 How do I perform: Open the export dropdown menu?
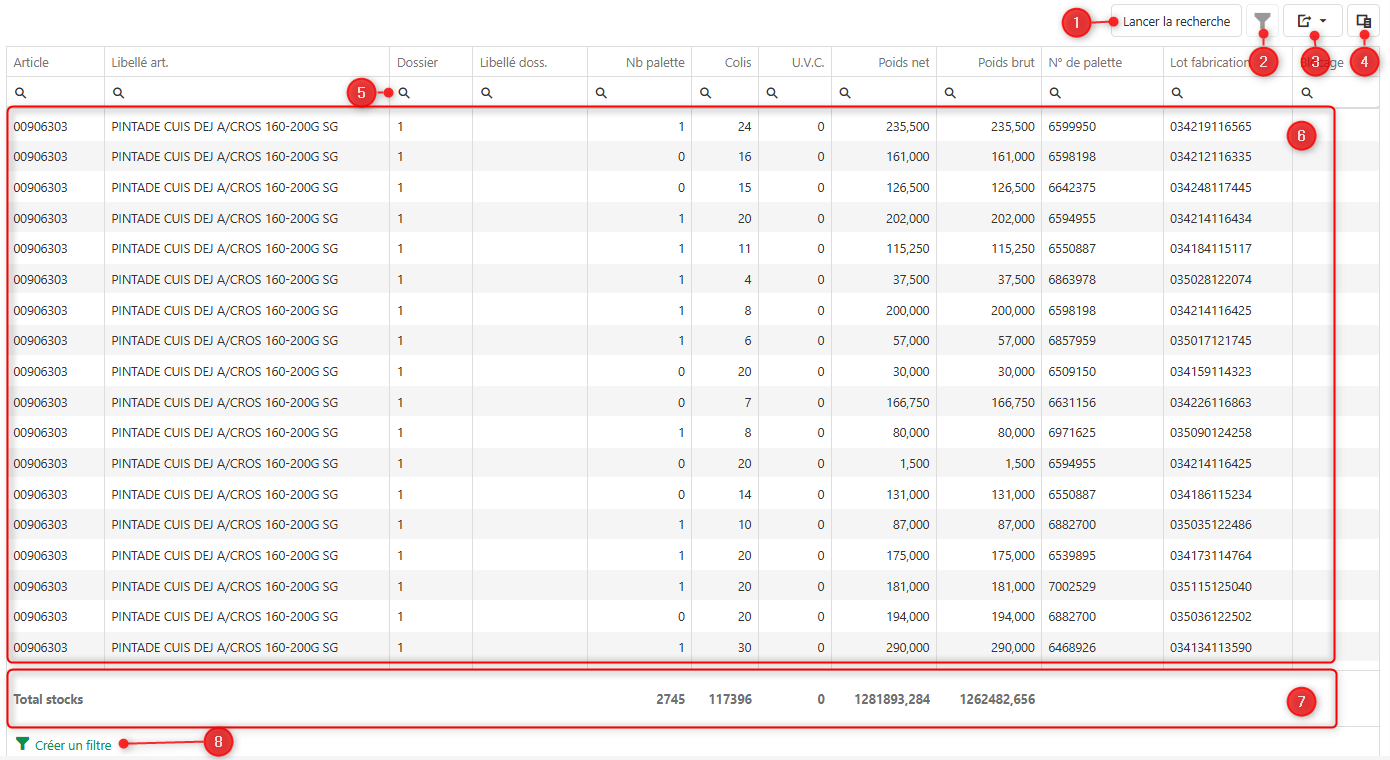point(1311,21)
